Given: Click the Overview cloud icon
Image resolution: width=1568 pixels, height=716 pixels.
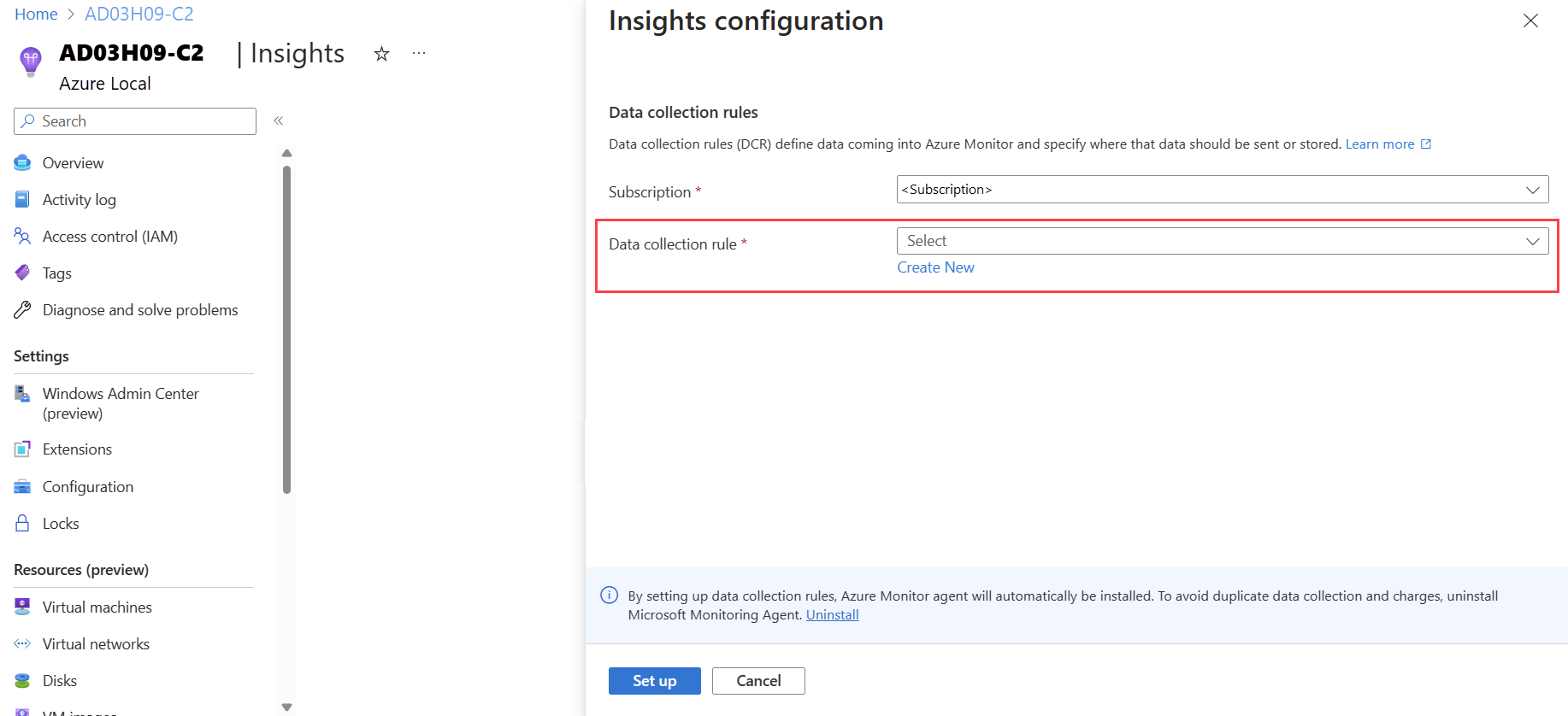Looking at the screenshot, I should click(x=22, y=163).
